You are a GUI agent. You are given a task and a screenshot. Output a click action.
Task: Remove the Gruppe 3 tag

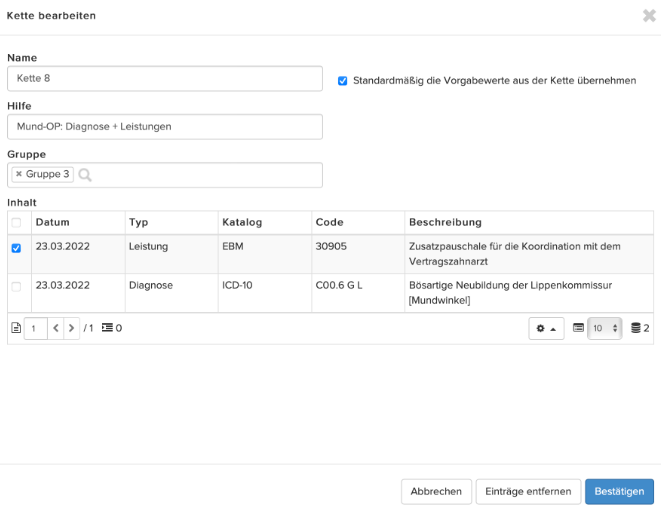pos(19,174)
